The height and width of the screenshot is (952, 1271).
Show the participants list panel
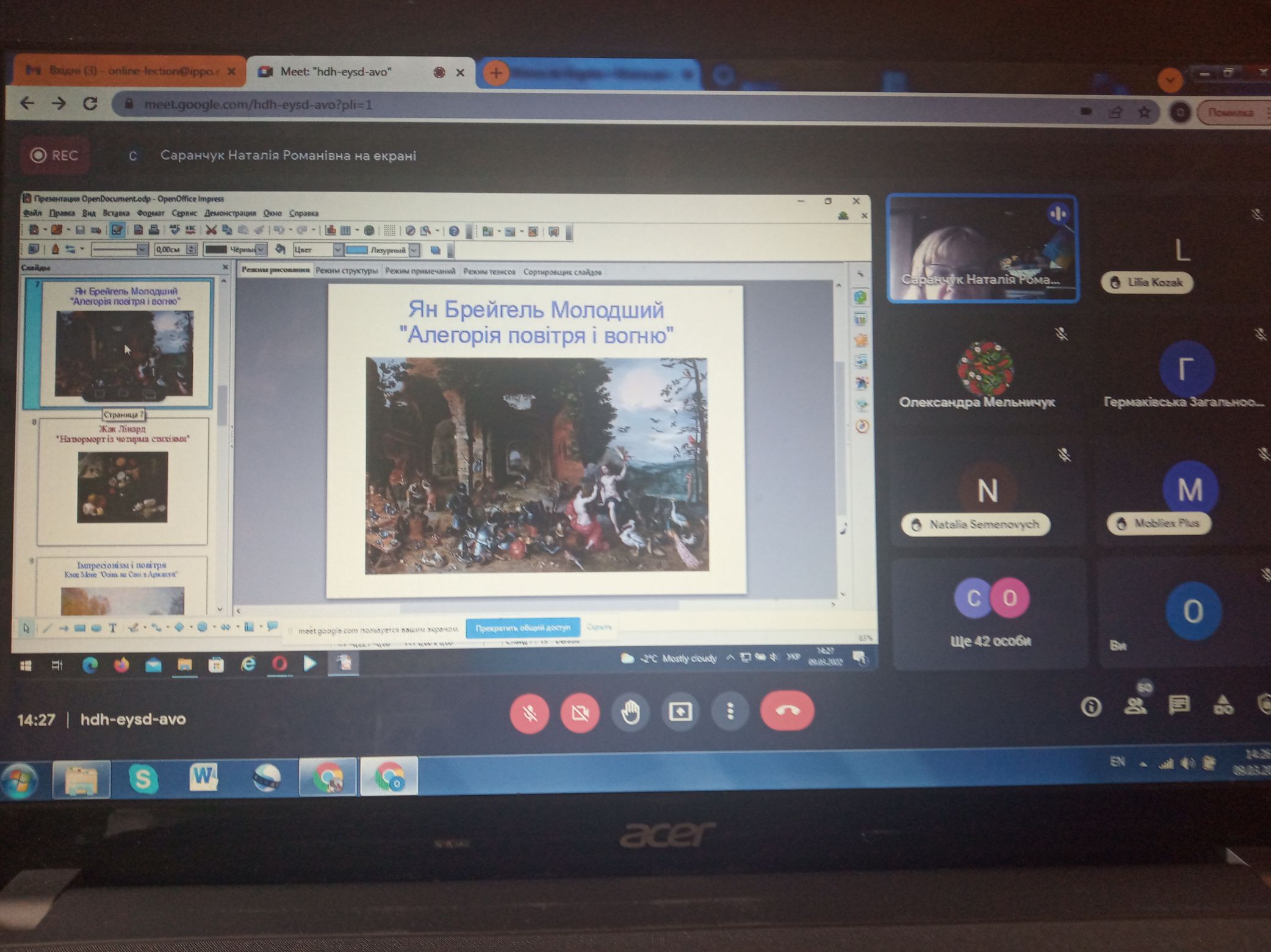coord(1134,705)
